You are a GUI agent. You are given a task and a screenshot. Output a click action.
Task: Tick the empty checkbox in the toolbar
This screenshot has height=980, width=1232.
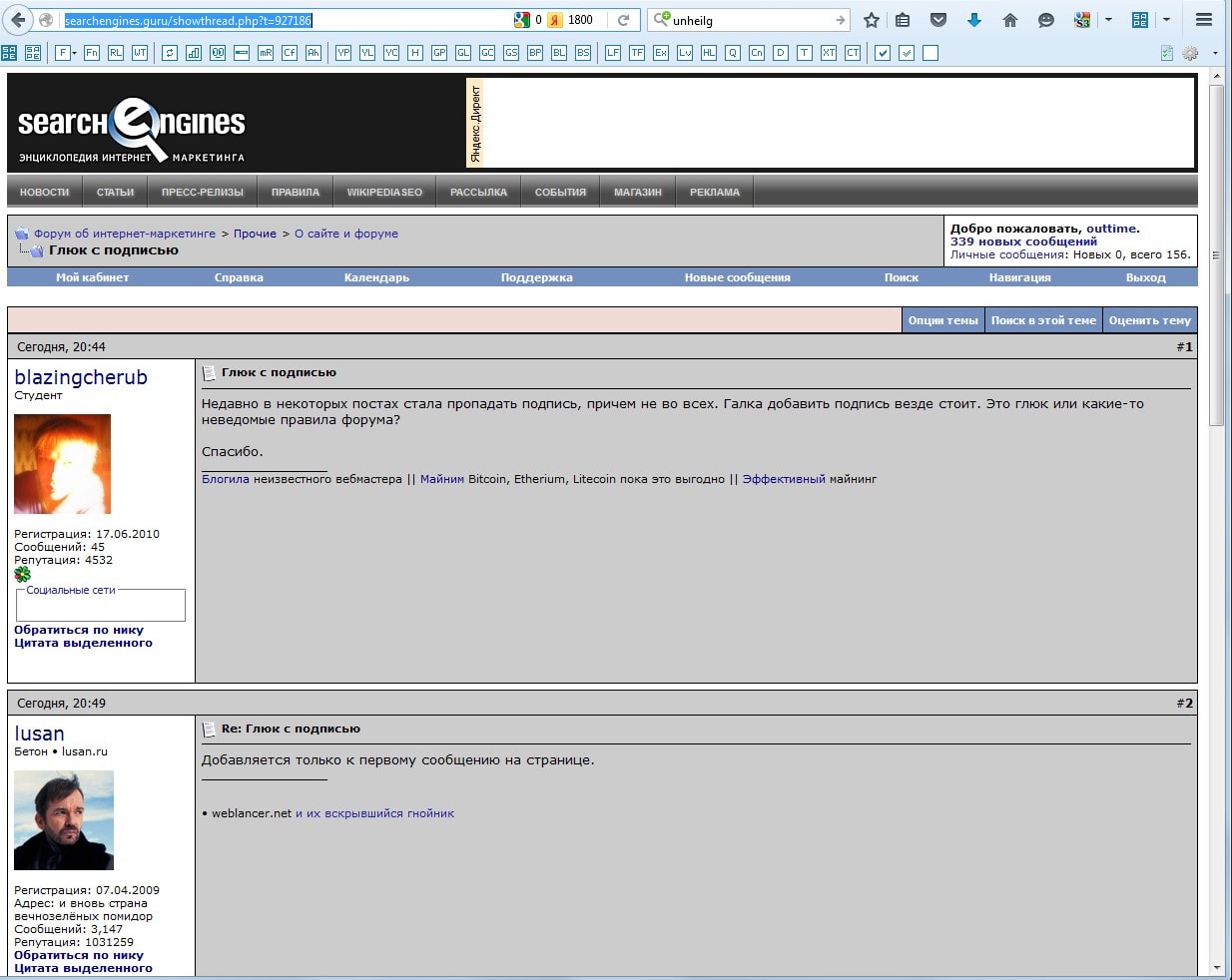click(x=930, y=53)
